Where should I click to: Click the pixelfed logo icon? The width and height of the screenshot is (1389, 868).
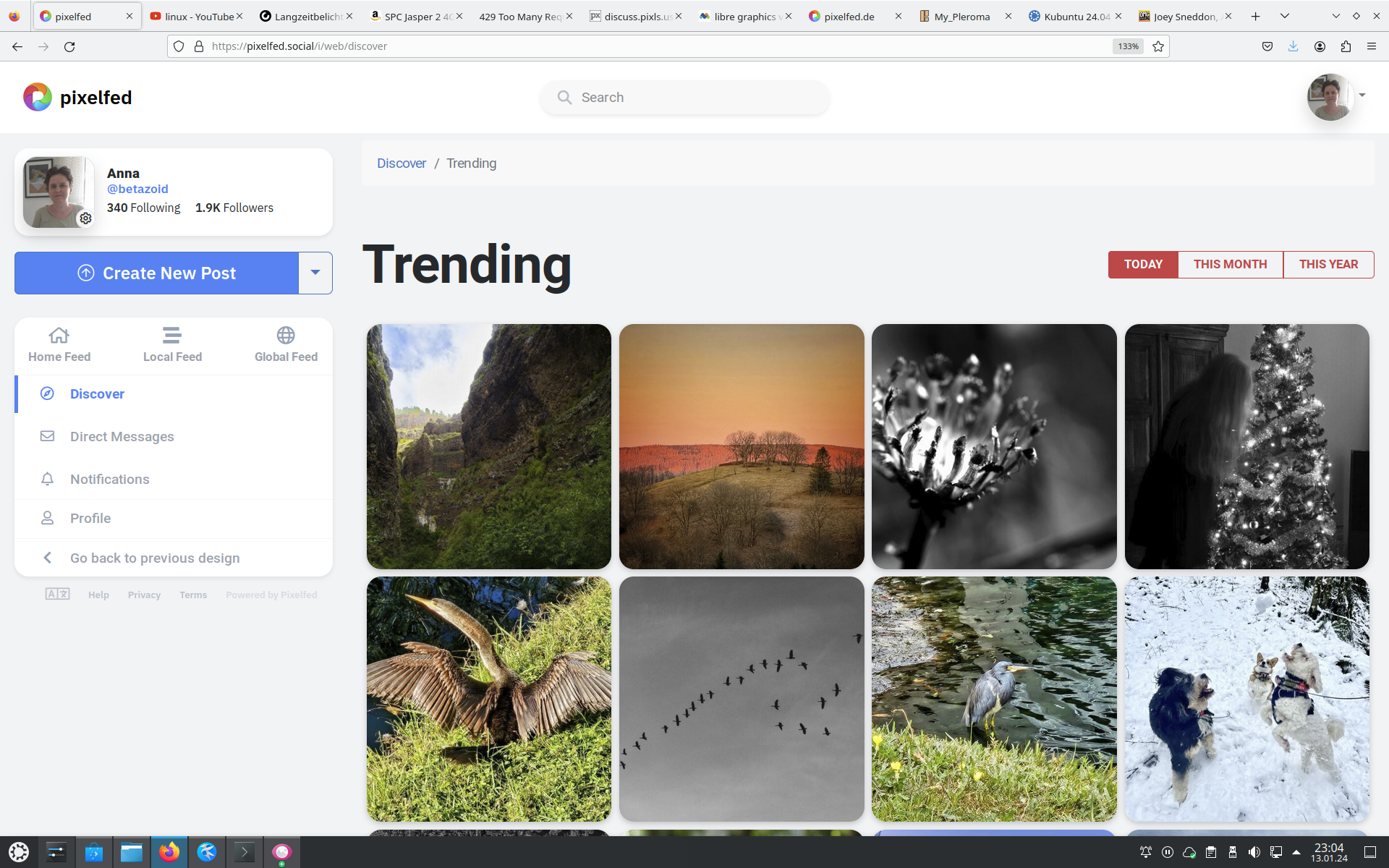[x=37, y=97]
